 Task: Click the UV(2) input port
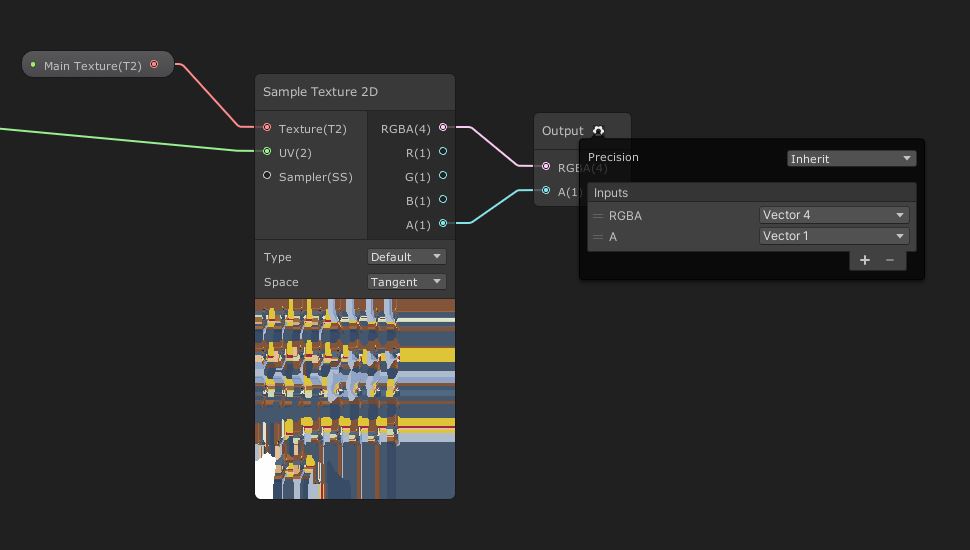coord(267,152)
